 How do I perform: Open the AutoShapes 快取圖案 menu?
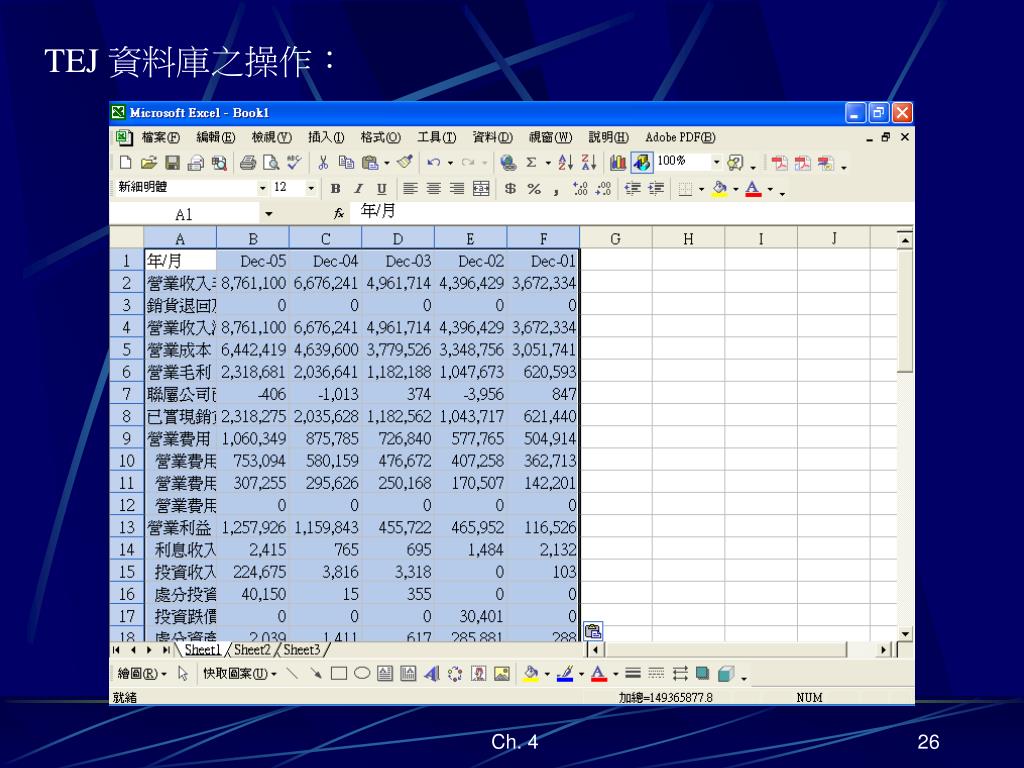click(x=240, y=673)
